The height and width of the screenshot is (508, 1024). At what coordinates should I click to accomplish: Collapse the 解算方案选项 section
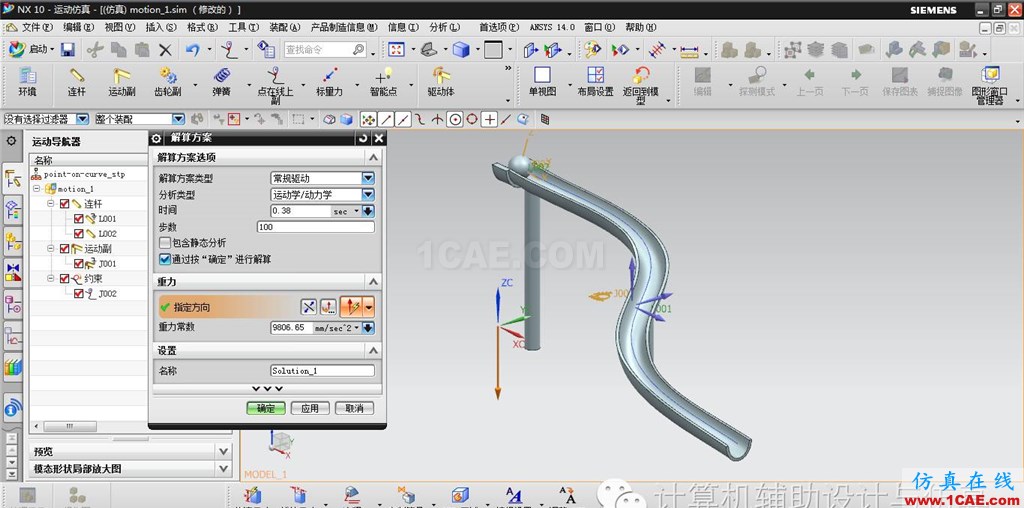[x=373, y=157]
